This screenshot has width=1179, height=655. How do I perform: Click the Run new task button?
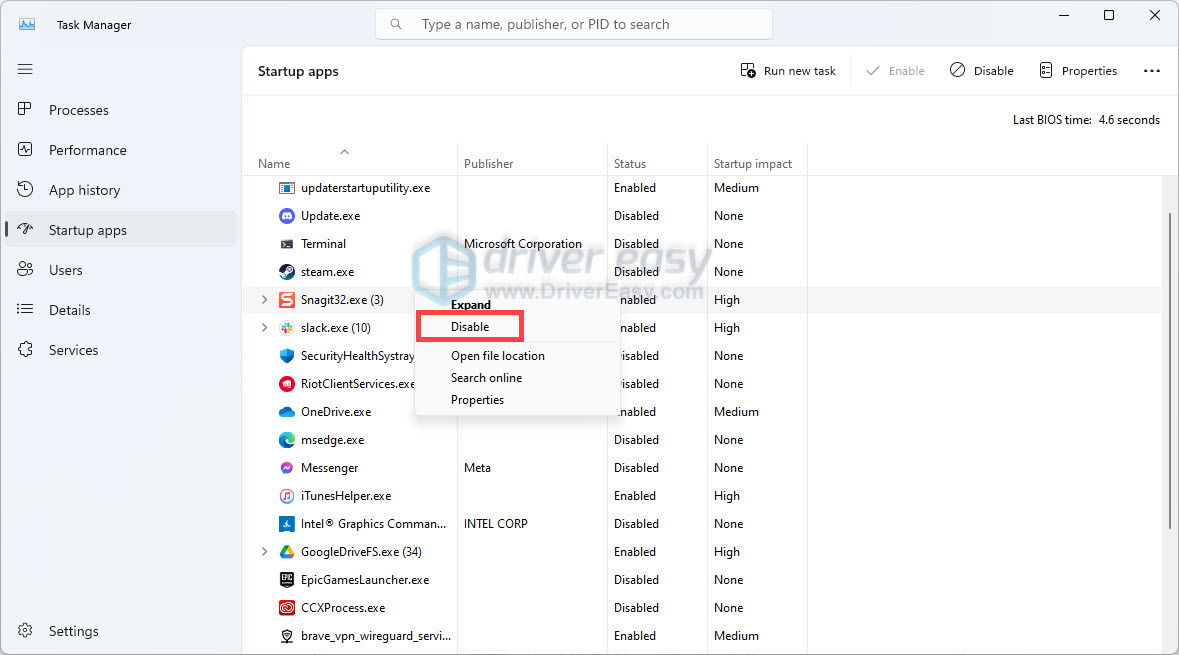click(788, 71)
